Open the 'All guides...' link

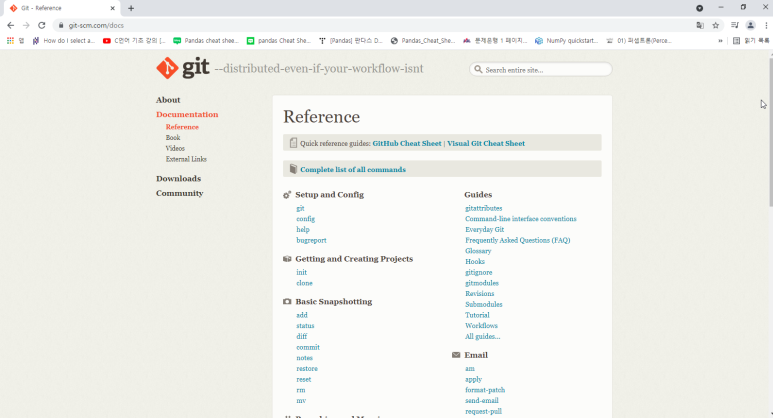click(x=483, y=337)
